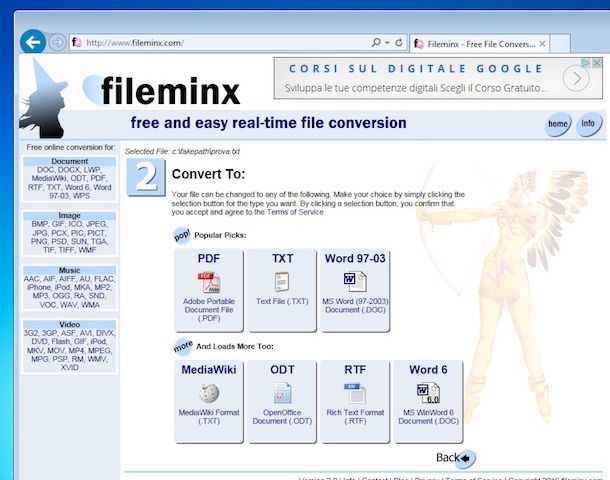
Task: Click the And Loads More Too: label
Action: 235,346
